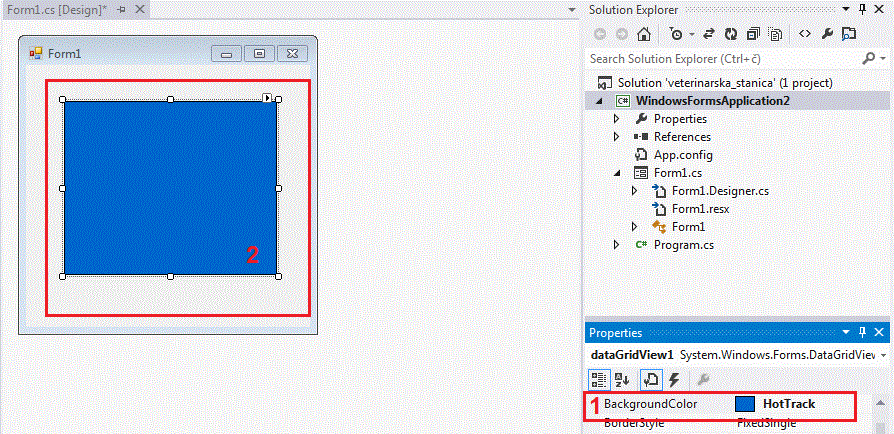This screenshot has height=434, width=894.
Task: Click the Events lightning bolt icon
Action: 674,380
